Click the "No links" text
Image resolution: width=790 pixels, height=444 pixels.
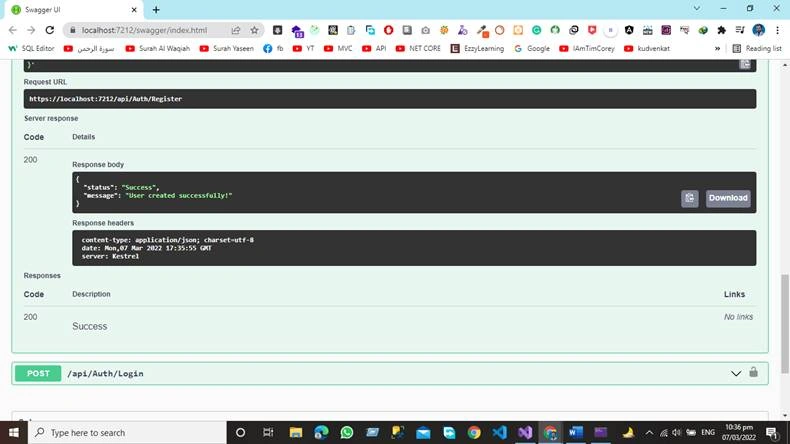[738, 317]
